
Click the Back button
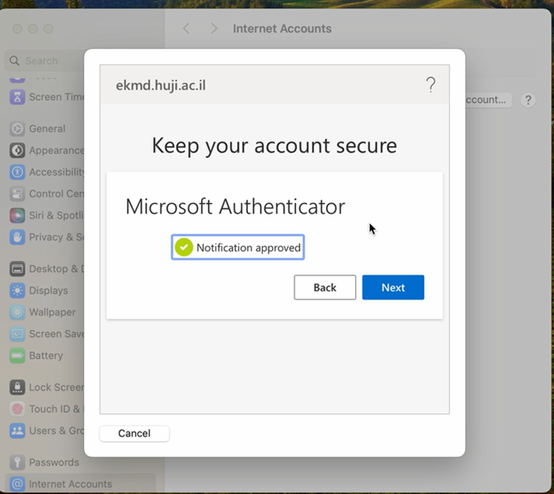(325, 287)
